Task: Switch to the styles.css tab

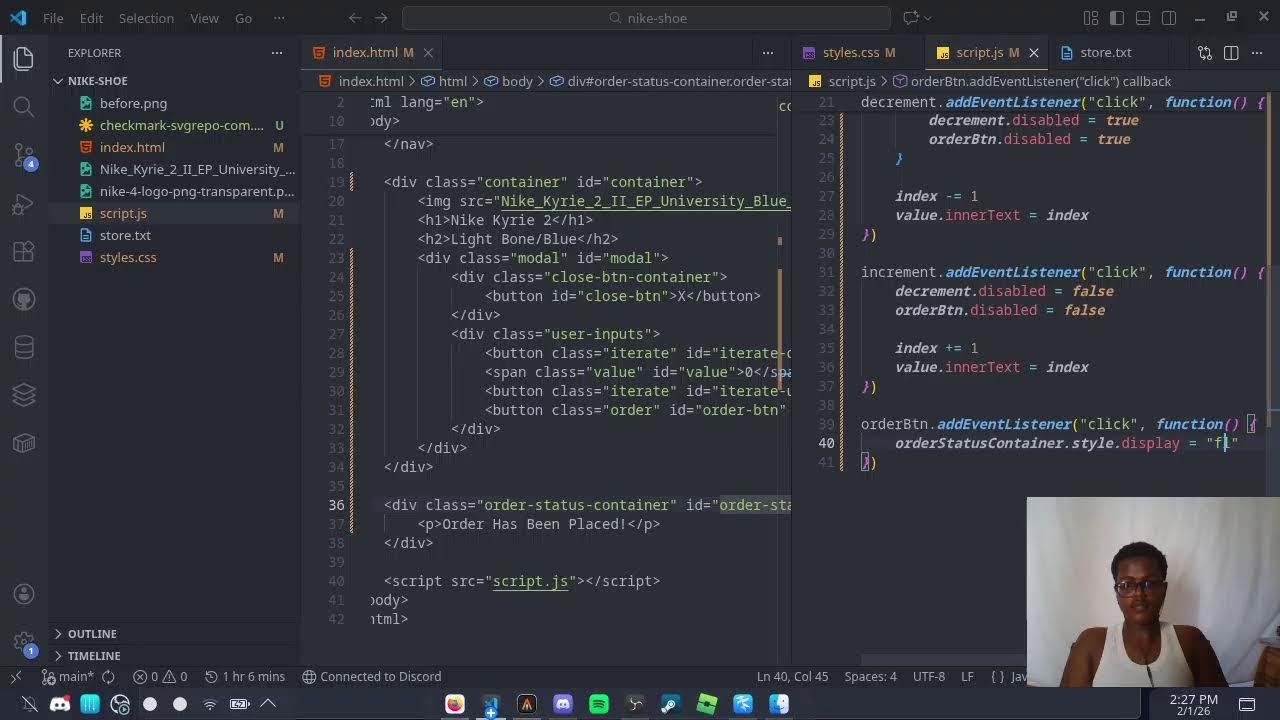Action: 851,52
